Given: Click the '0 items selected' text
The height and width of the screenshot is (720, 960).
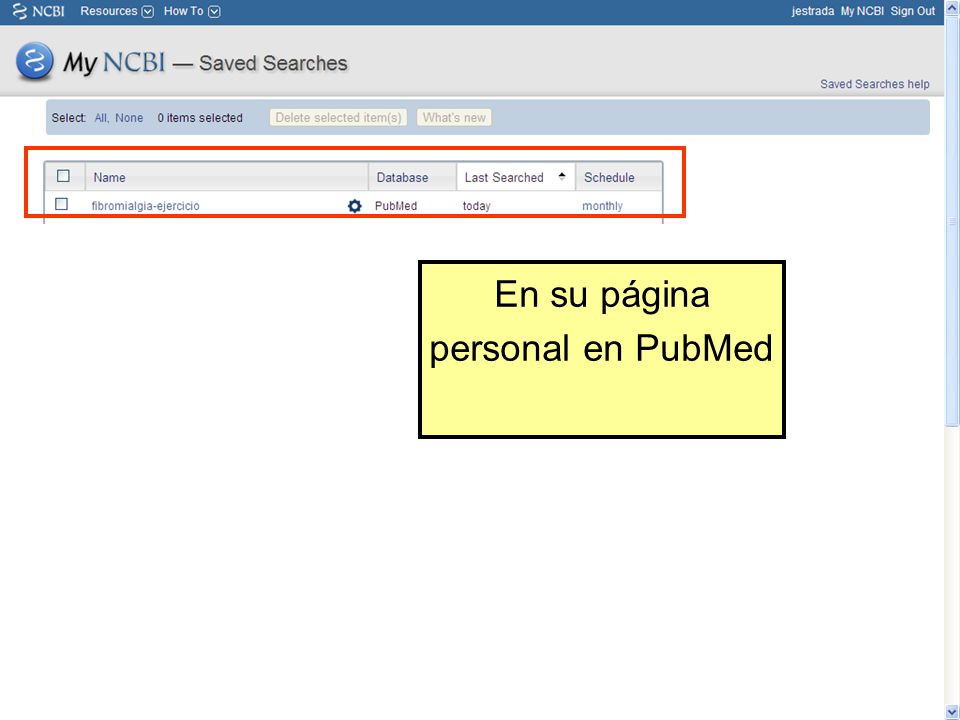Looking at the screenshot, I should 200,118.
